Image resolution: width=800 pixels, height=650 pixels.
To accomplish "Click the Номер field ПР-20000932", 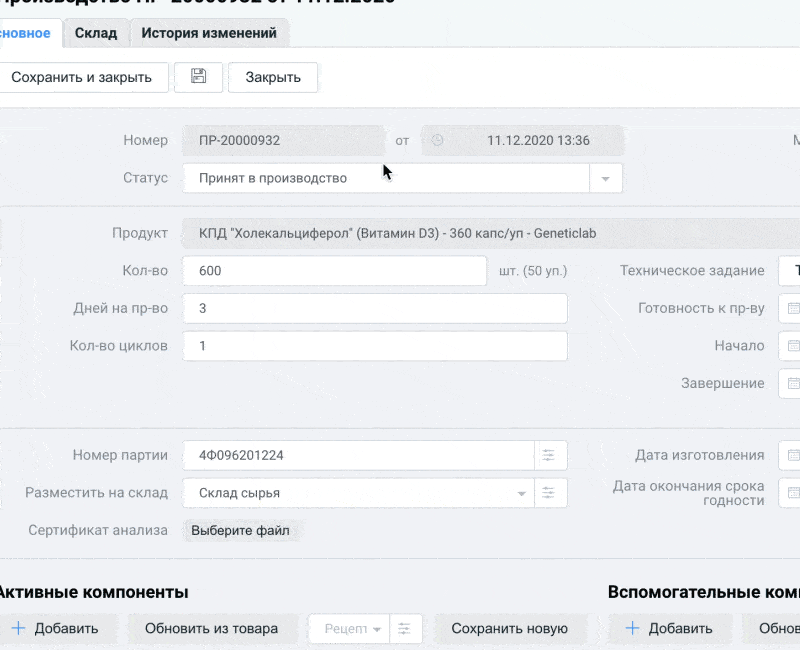I will [x=284, y=140].
